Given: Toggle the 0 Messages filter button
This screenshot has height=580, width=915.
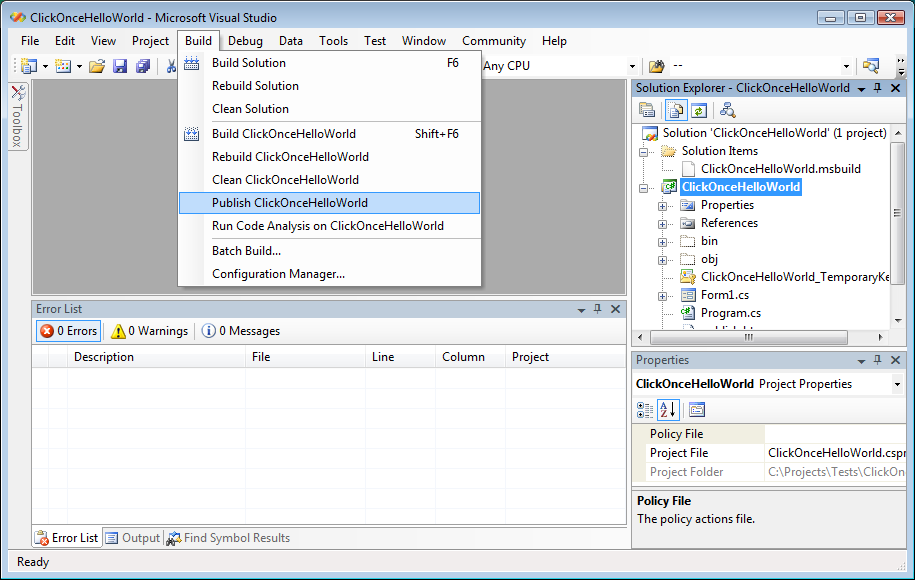Looking at the screenshot, I should [241, 331].
